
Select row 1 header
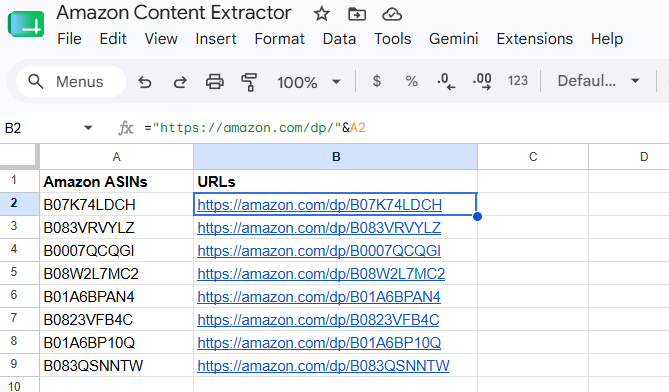pos(19,181)
